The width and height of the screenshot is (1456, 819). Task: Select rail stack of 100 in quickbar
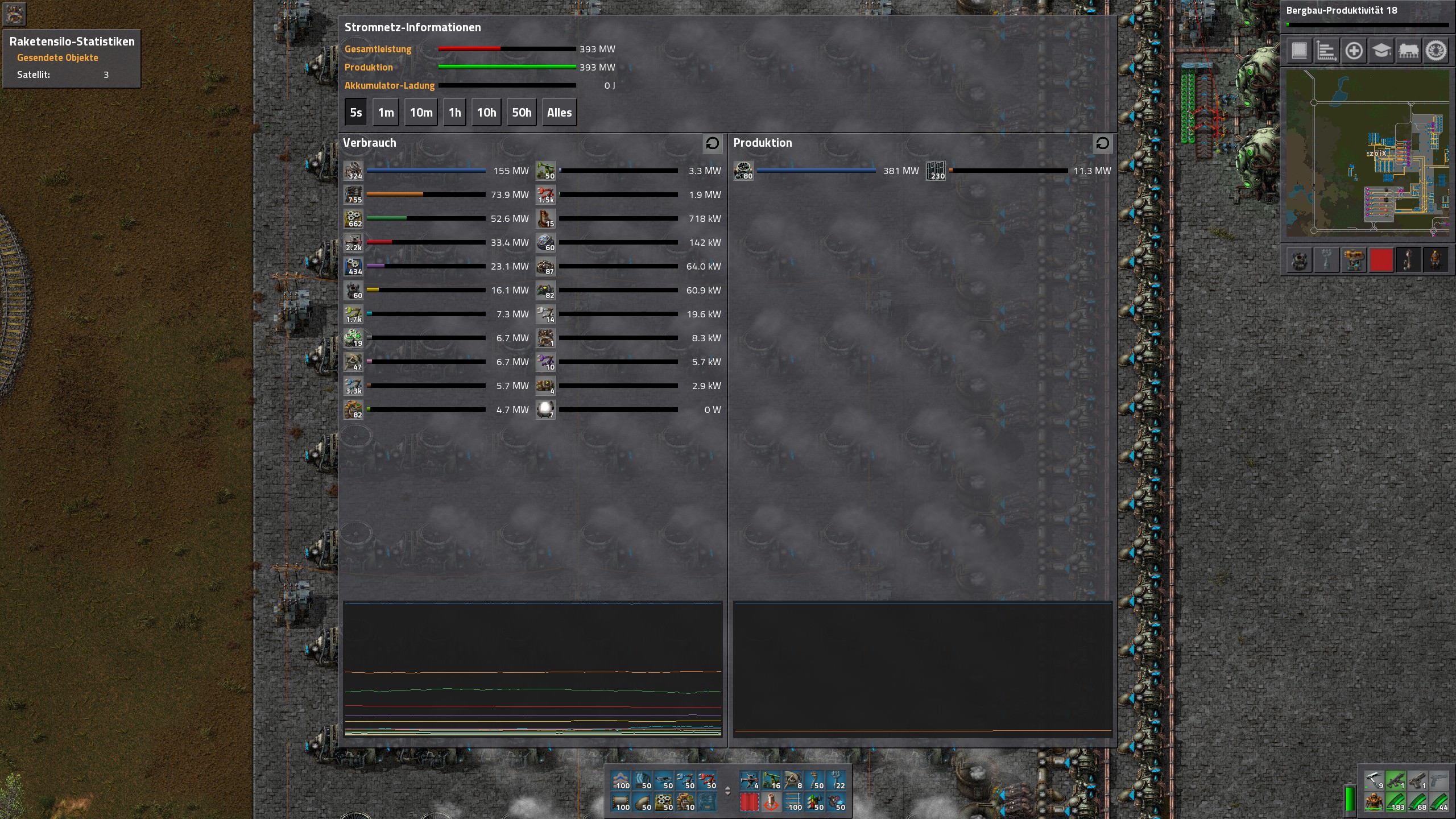coord(793,802)
